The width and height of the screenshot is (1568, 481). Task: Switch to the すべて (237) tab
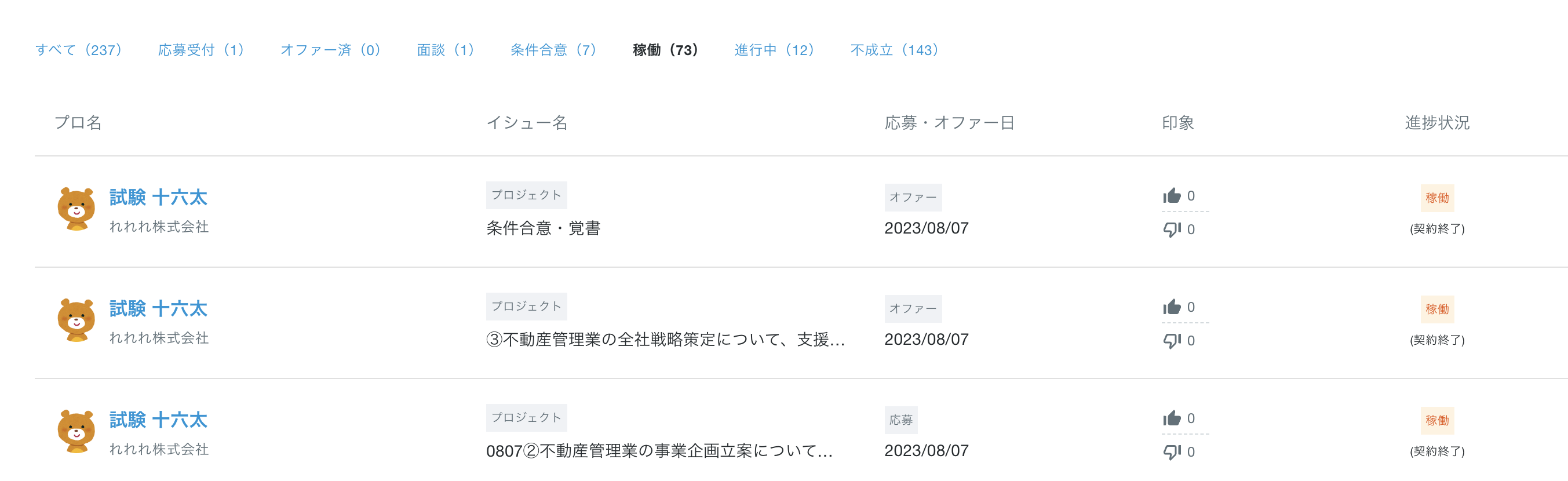coord(79,50)
